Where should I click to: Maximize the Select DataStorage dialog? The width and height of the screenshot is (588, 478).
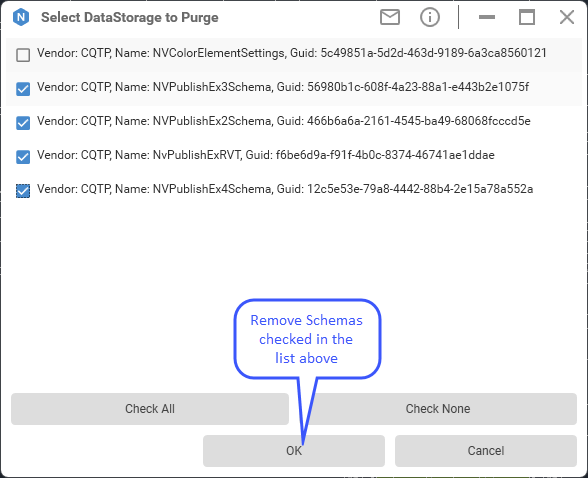[527, 17]
